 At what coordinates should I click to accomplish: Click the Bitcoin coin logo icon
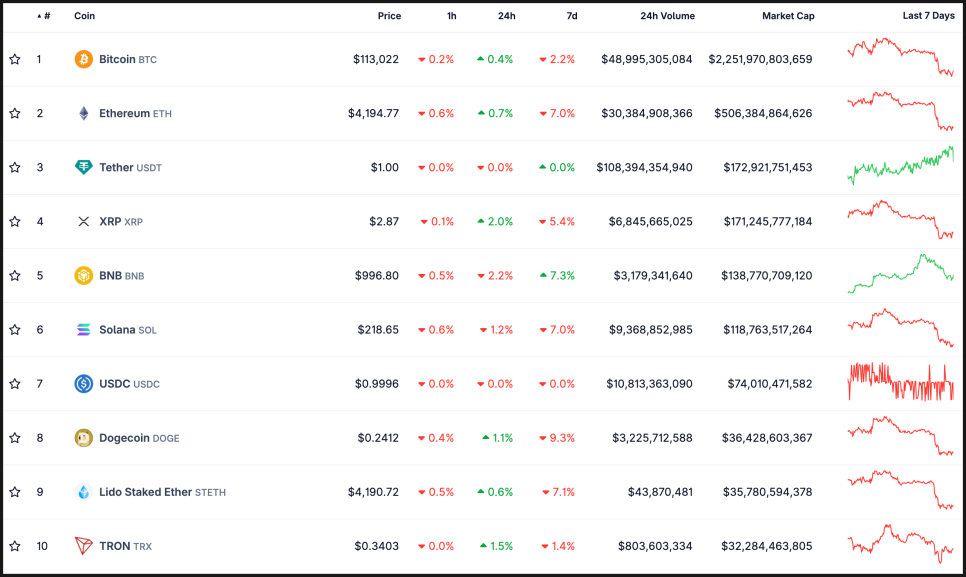point(84,59)
